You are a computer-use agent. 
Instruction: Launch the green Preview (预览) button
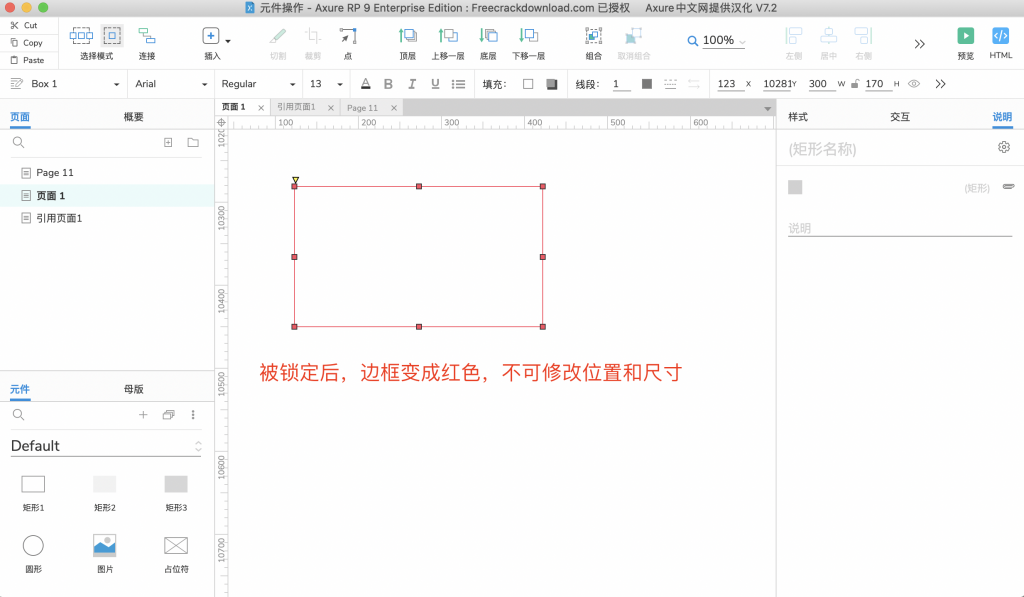coord(965,36)
